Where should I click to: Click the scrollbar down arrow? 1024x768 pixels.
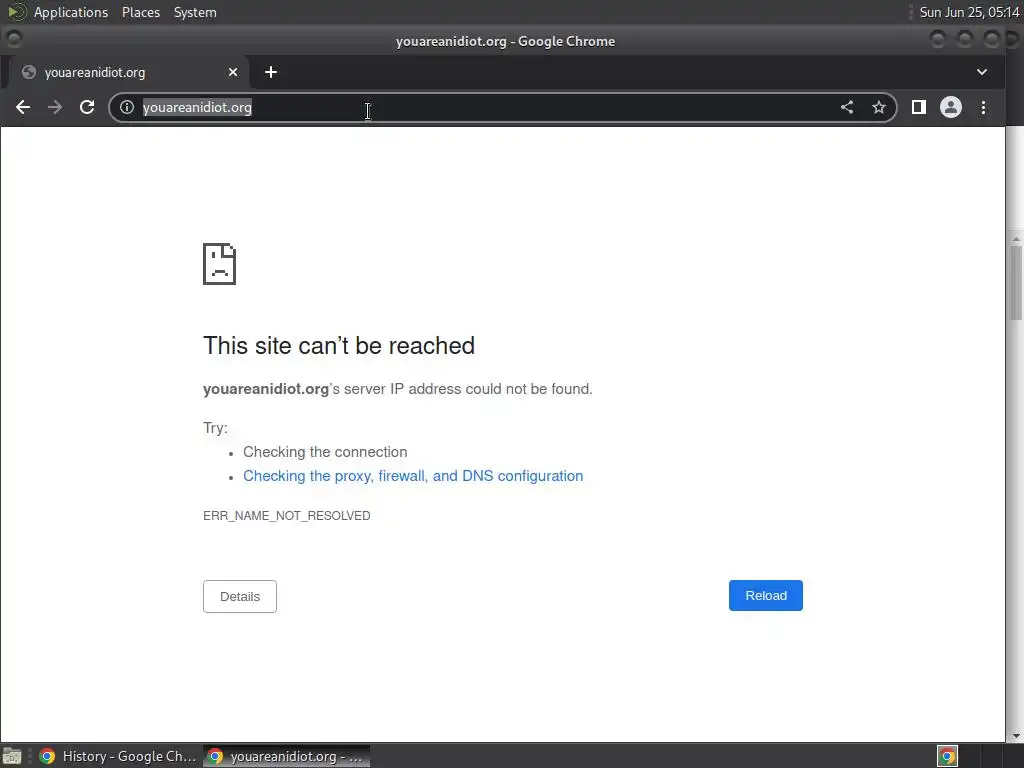(x=1016, y=736)
